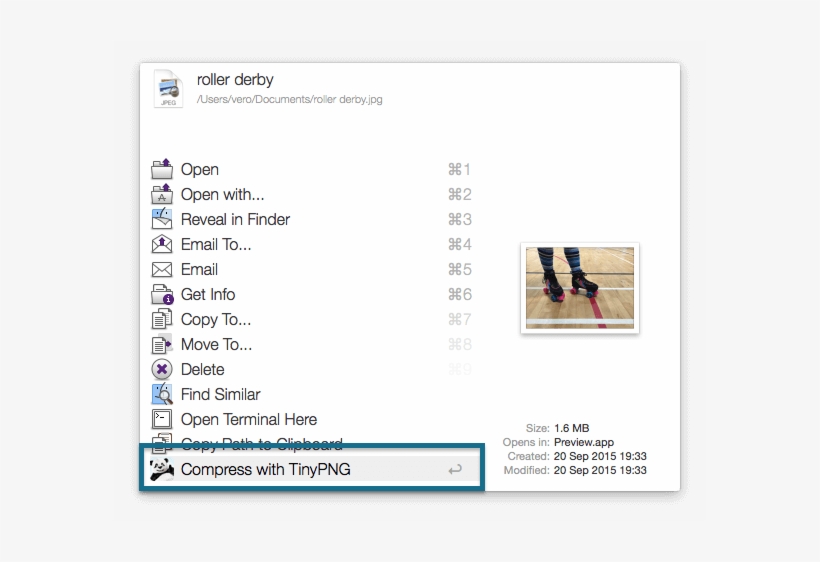The width and height of the screenshot is (820, 562).
Task: Select the Find Similar action
Action: 312,394
